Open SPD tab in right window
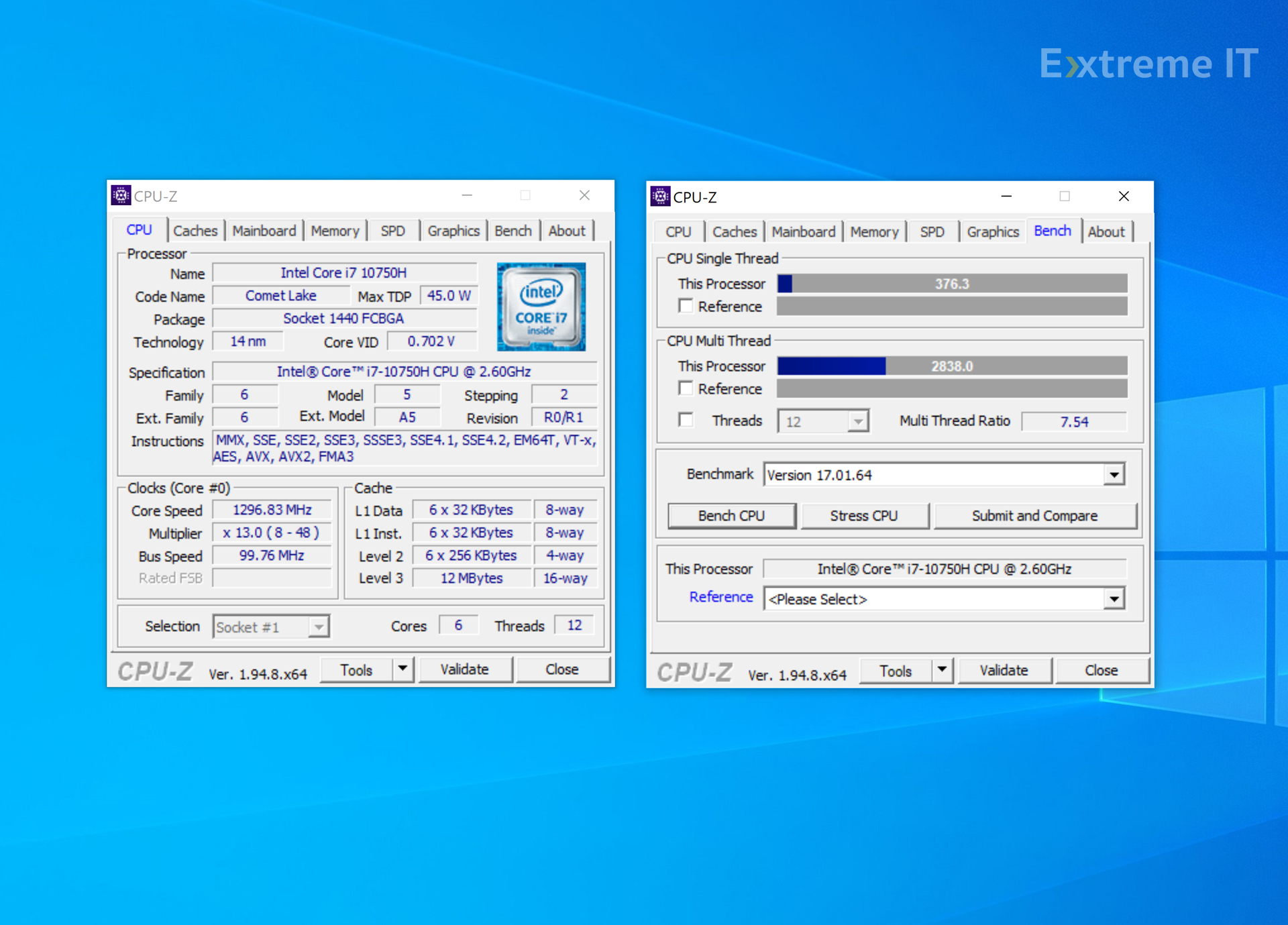This screenshot has width=1288, height=925. pyautogui.click(x=932, y=231)
